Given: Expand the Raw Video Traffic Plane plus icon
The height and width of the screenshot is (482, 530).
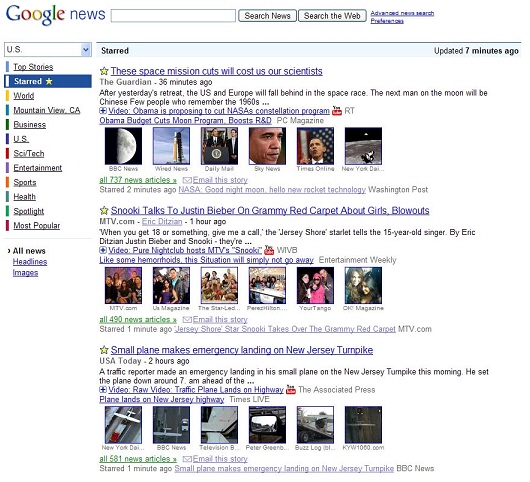Looking at the screenshot, I should (x=103, y=389).
